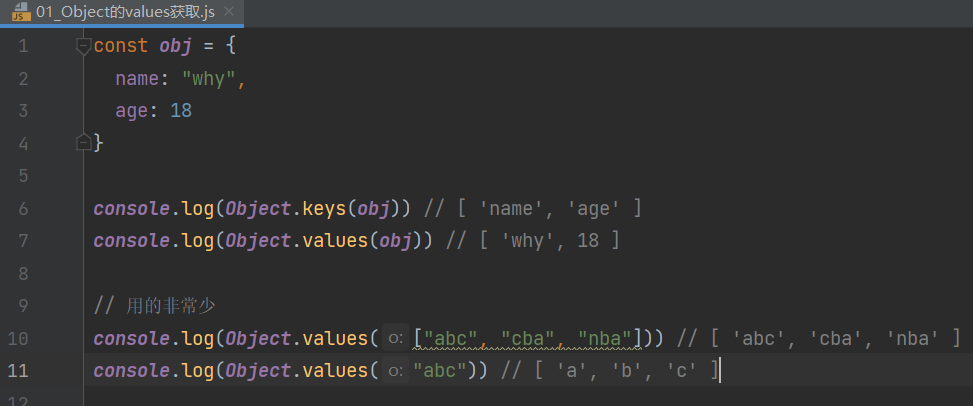Click the 'name' property on line 2

137,78
